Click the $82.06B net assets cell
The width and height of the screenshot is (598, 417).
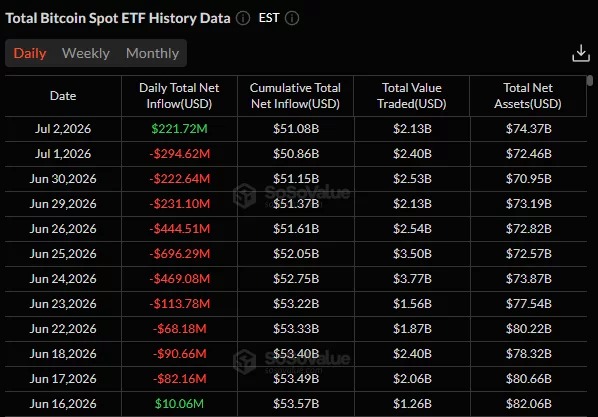click(x=529, y=404)
